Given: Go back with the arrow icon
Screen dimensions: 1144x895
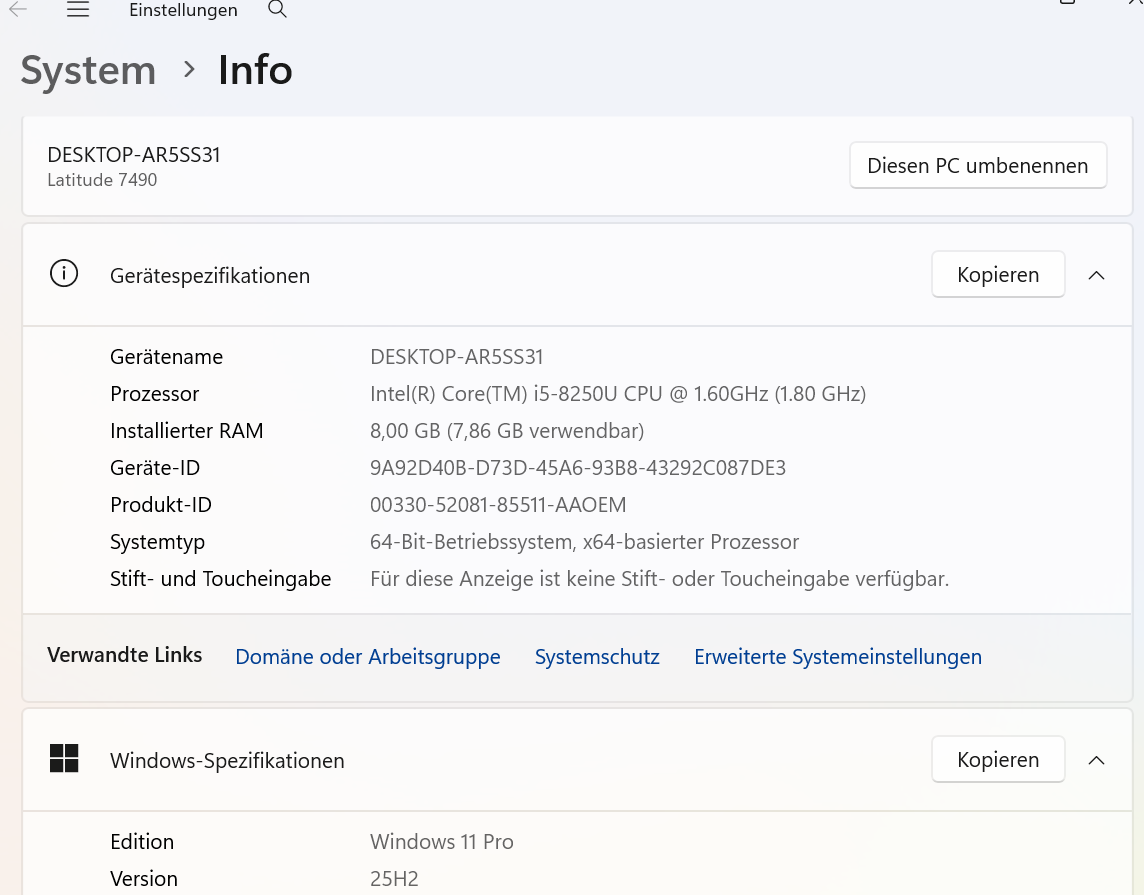Looking at the screenshot, I should click(x=18, y=9).
